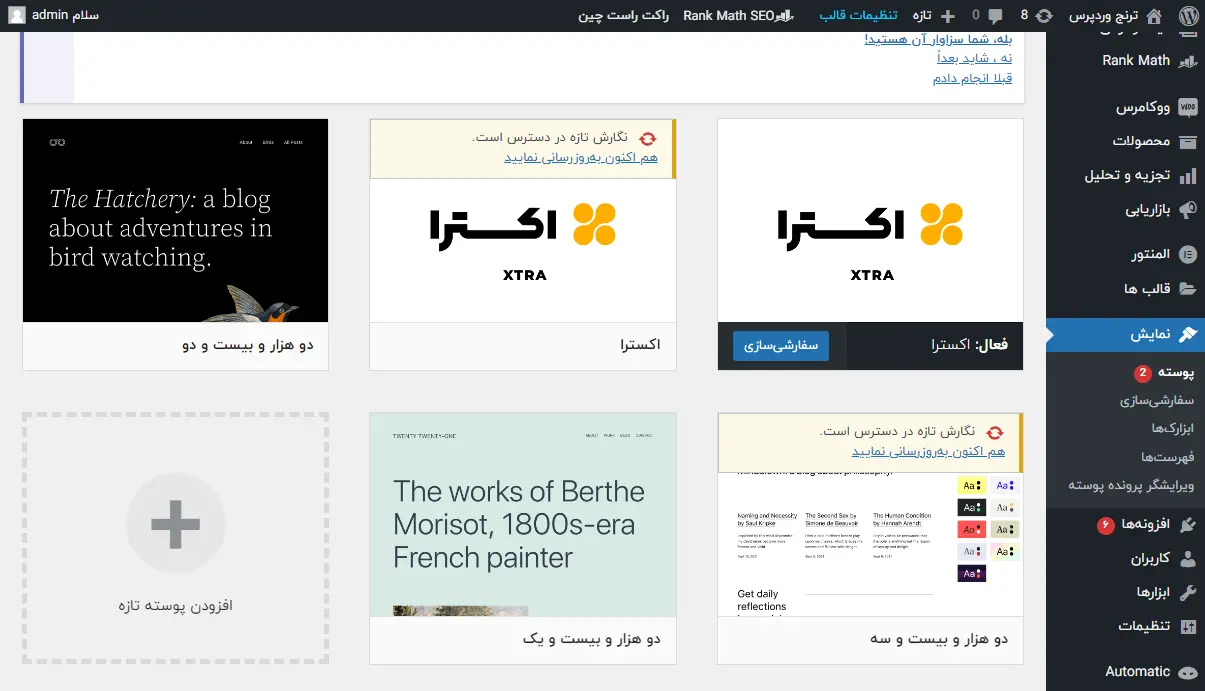
Task: Open محصولات in the sidebar
Action: (1141, 141)
